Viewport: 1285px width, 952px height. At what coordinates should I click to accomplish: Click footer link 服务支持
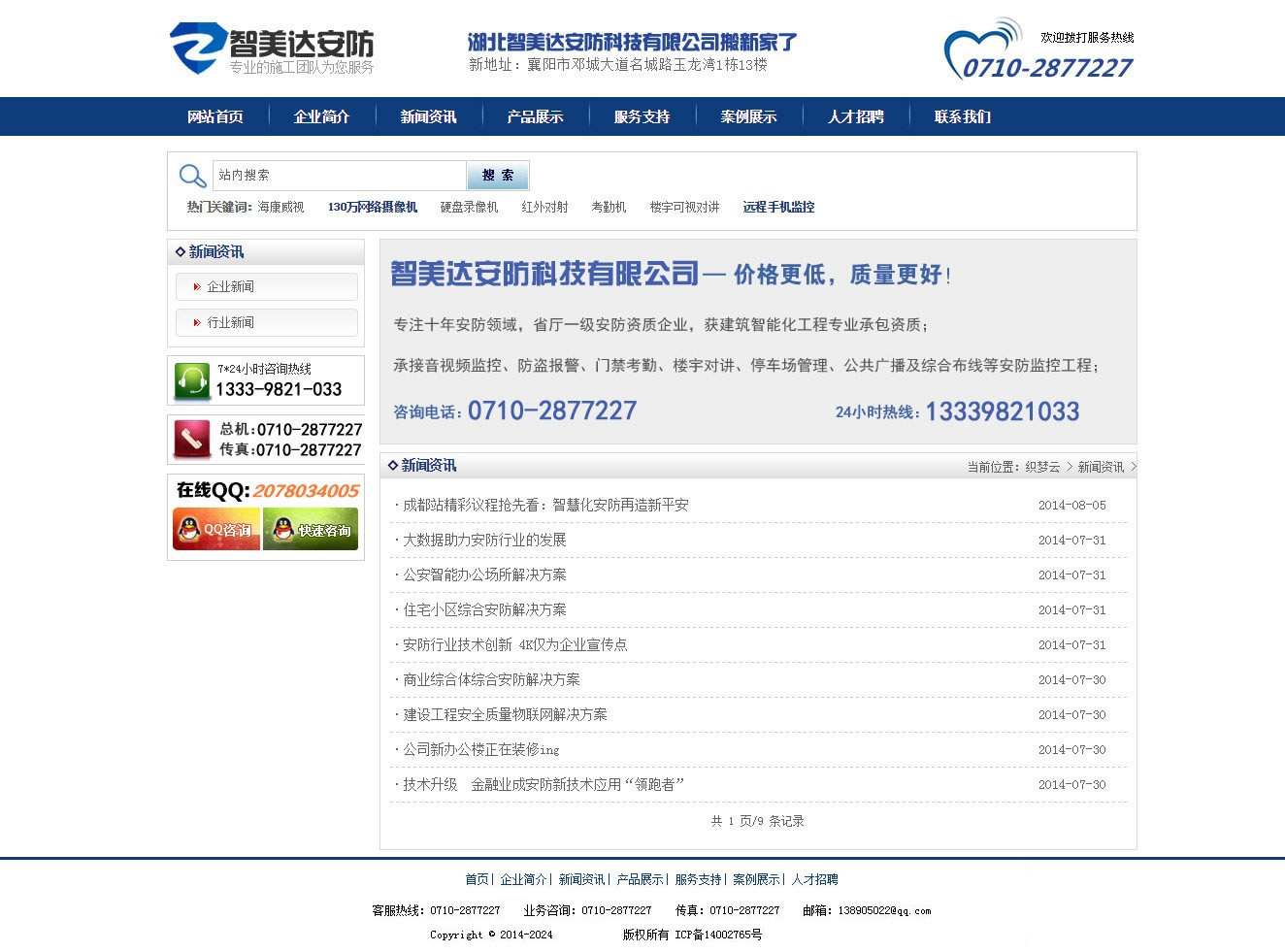pyautogui.click(x=698, y=880)
